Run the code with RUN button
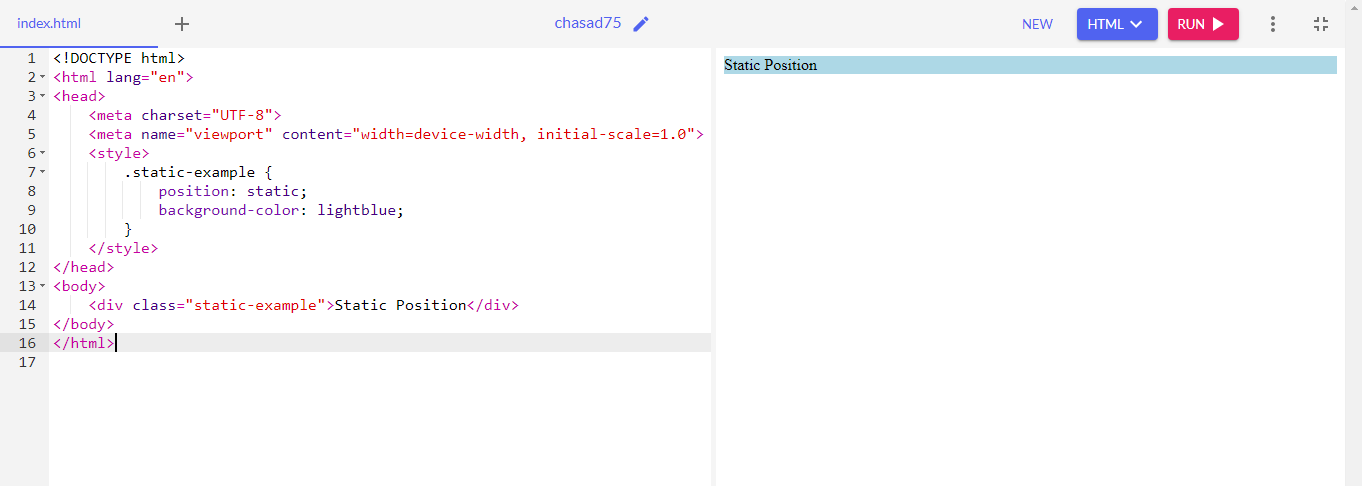 tap(1203, 24)
